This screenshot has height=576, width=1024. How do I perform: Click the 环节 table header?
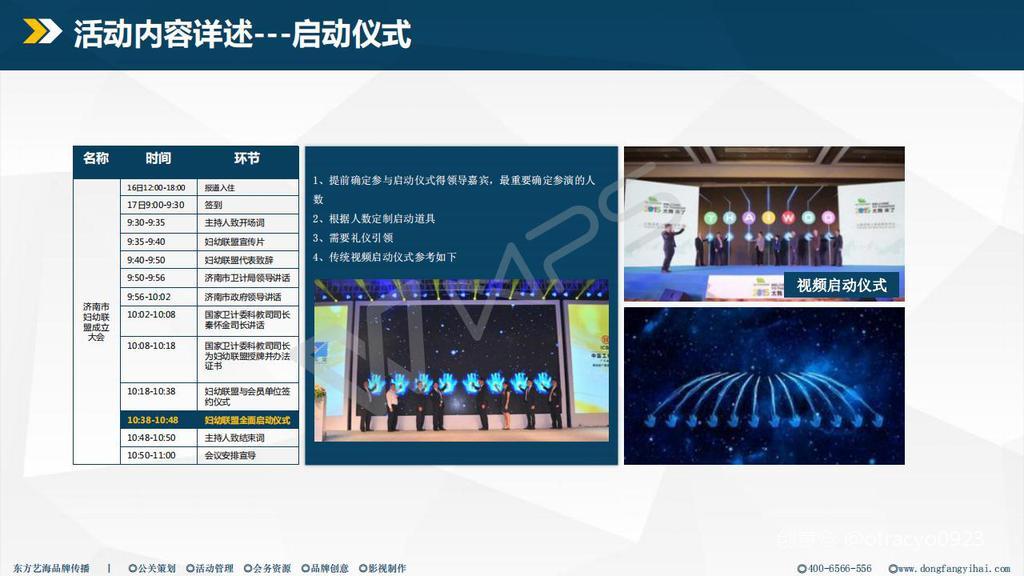point(247,158)
